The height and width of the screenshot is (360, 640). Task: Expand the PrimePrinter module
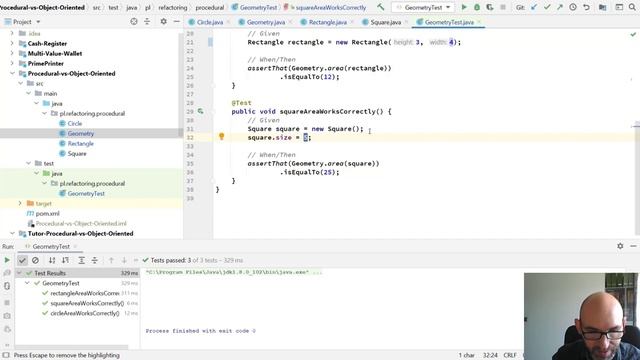[x=12, y=63]
